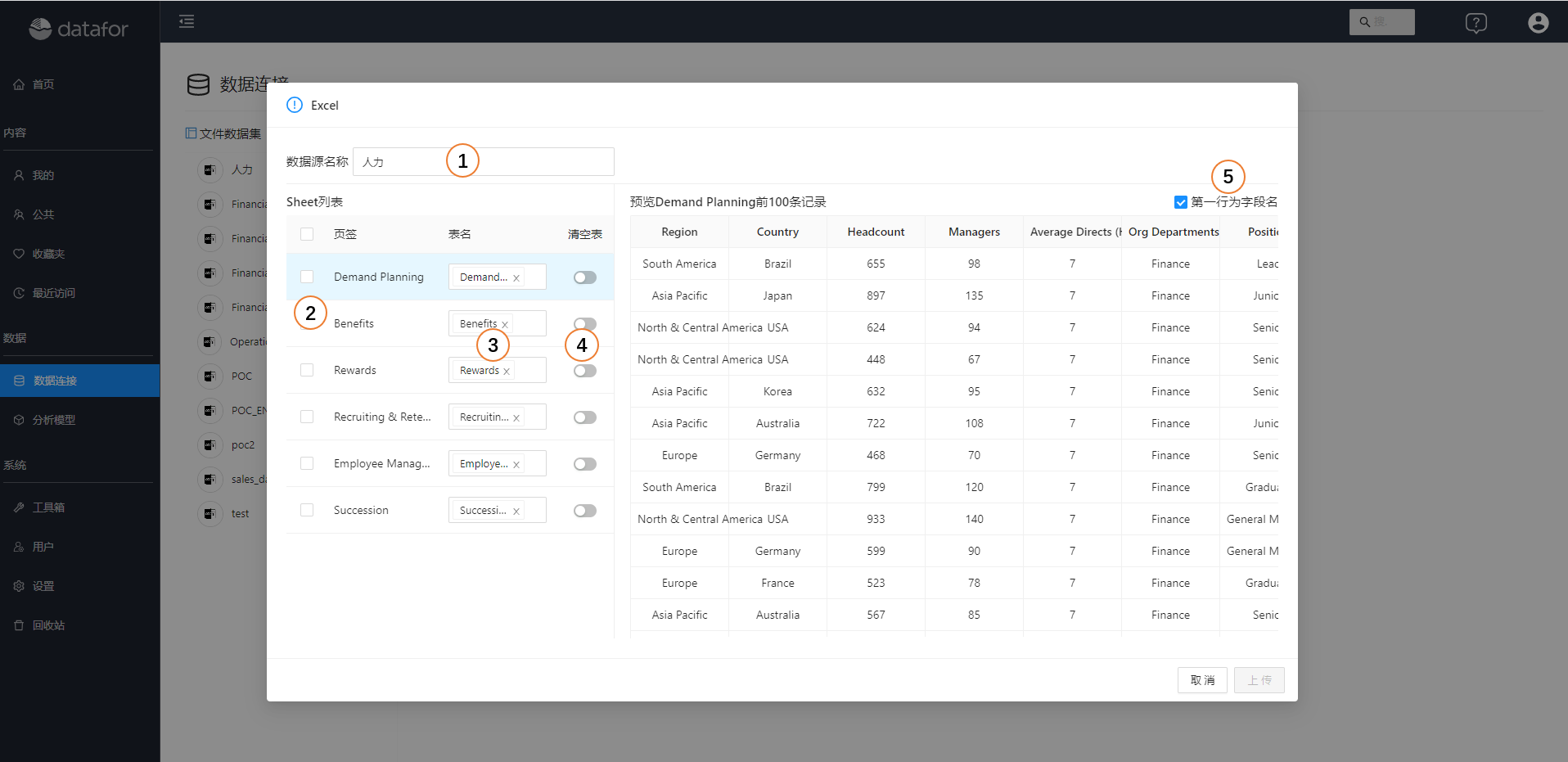Image resolution: width=1568 pixels, height=762 pixels.
Task: Clear the Benefits table name tag x
Action: (505, 325)
